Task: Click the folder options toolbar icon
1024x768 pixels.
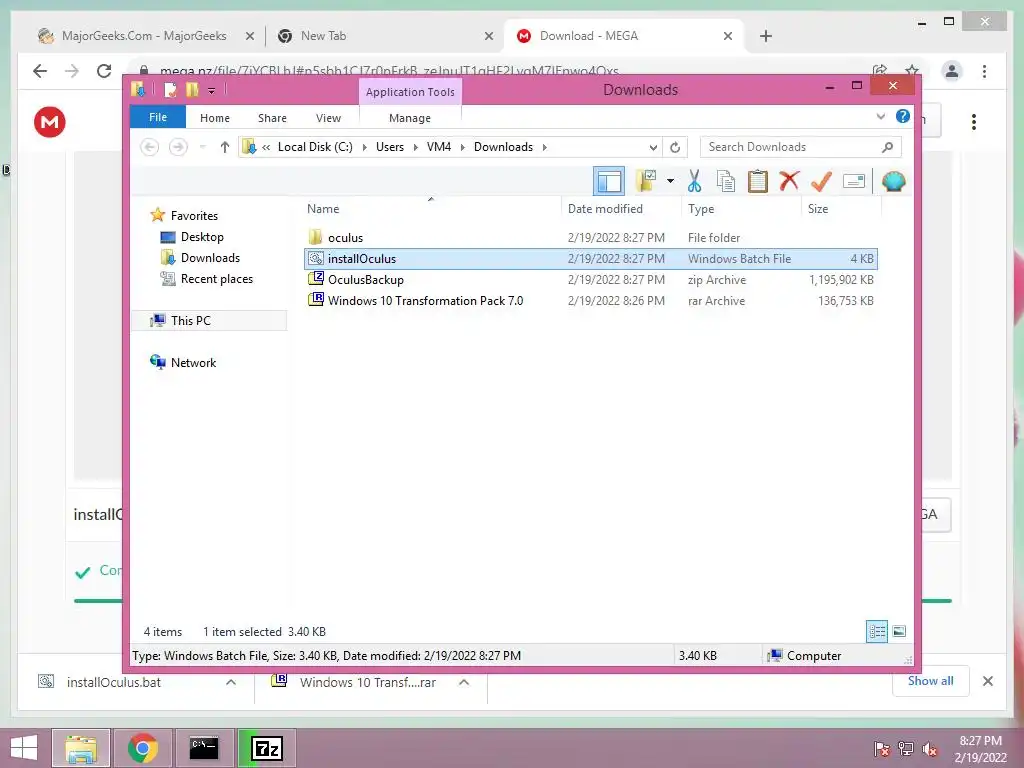Action: click(646, 181)
